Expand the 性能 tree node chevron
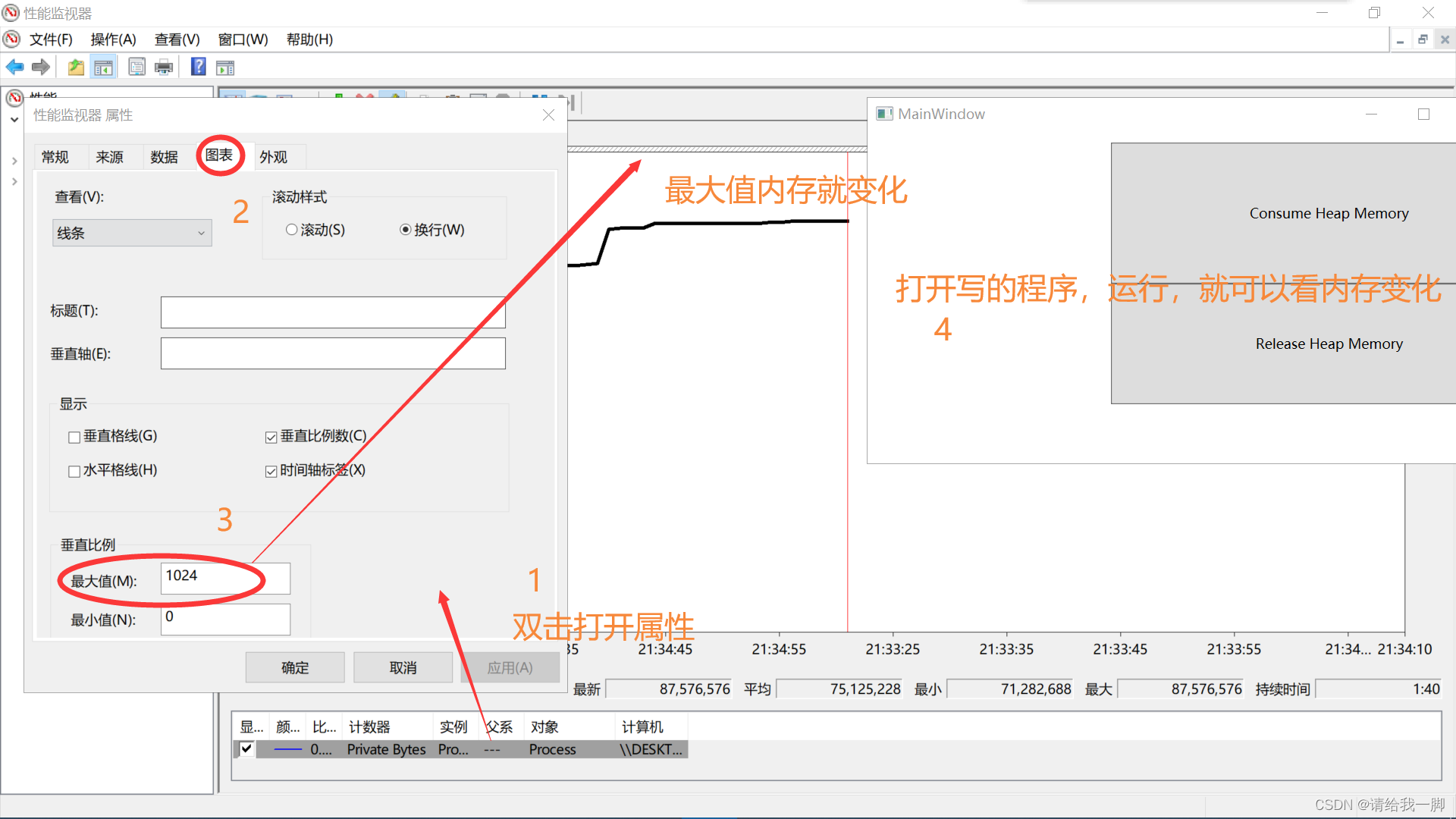The width and height of the screenshot is (1456, 819). [x=14, y=120]
